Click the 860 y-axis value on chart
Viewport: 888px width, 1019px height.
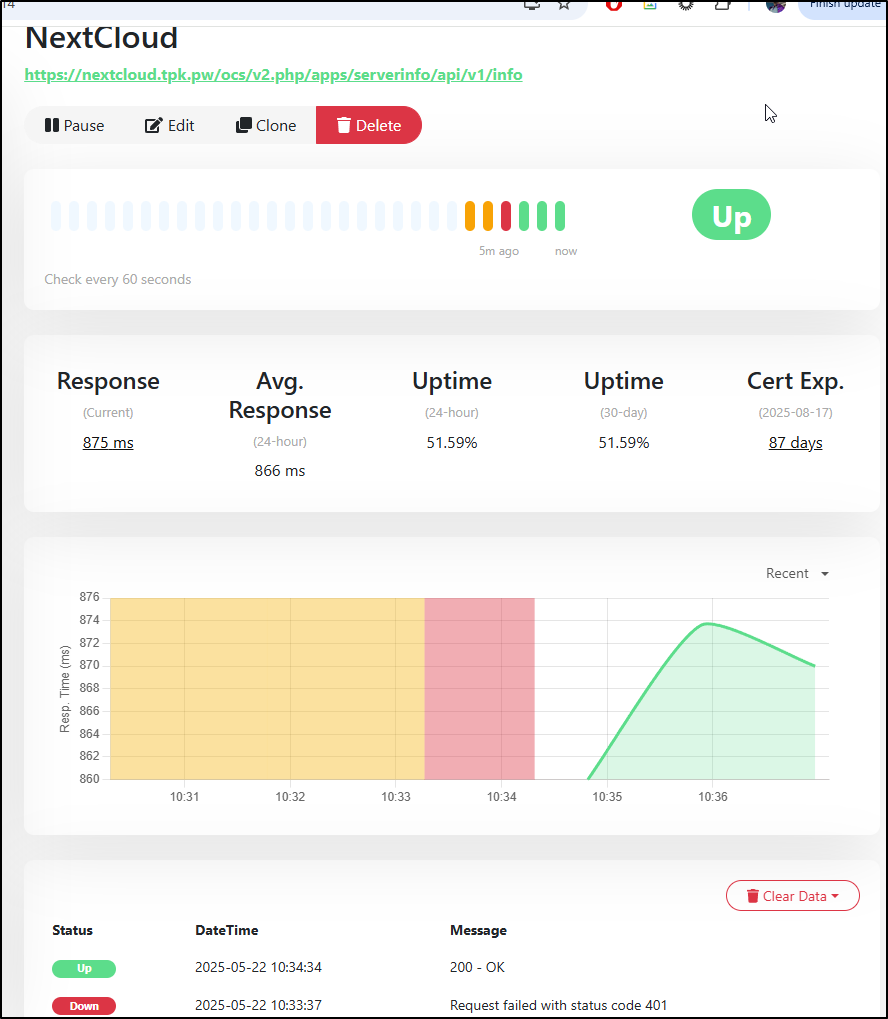tap(90, 779)
